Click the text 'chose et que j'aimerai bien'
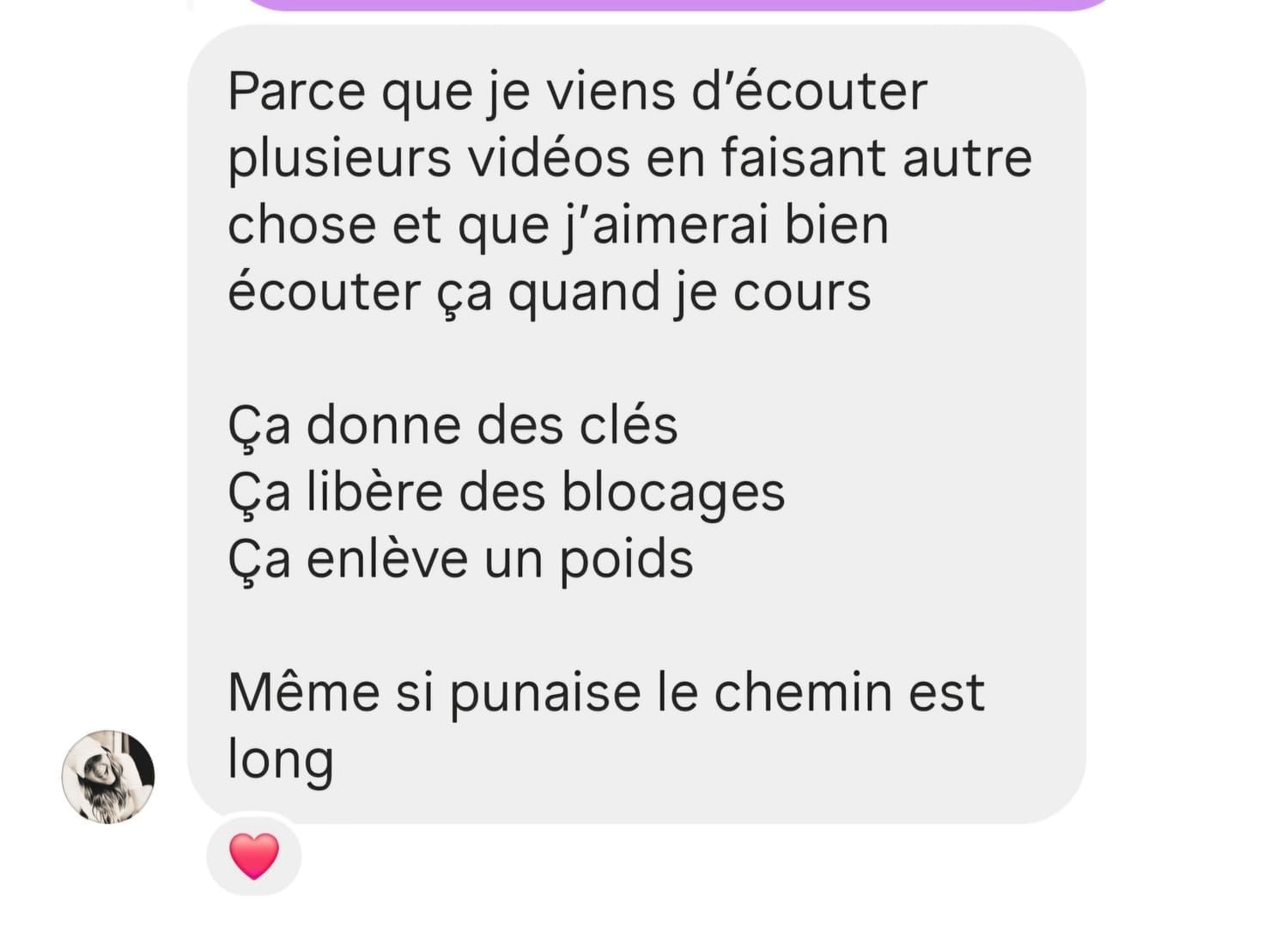The image size is (1288, 939). [558, 225]
